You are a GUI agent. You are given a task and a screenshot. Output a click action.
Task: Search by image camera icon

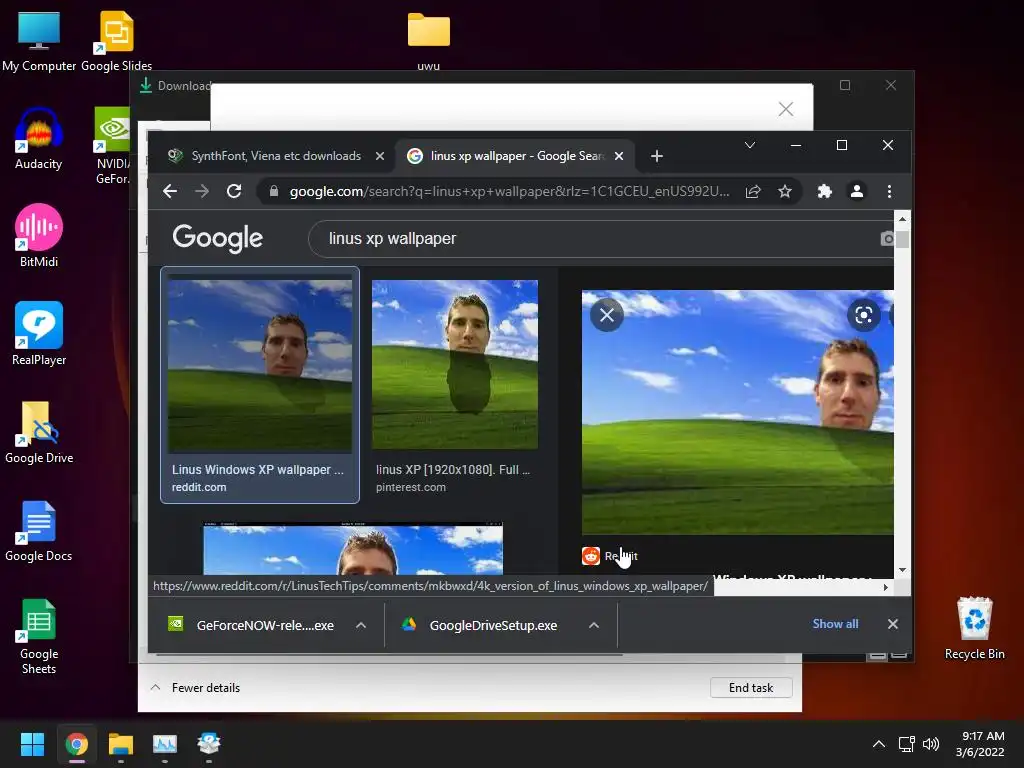(x=887, y=239)
